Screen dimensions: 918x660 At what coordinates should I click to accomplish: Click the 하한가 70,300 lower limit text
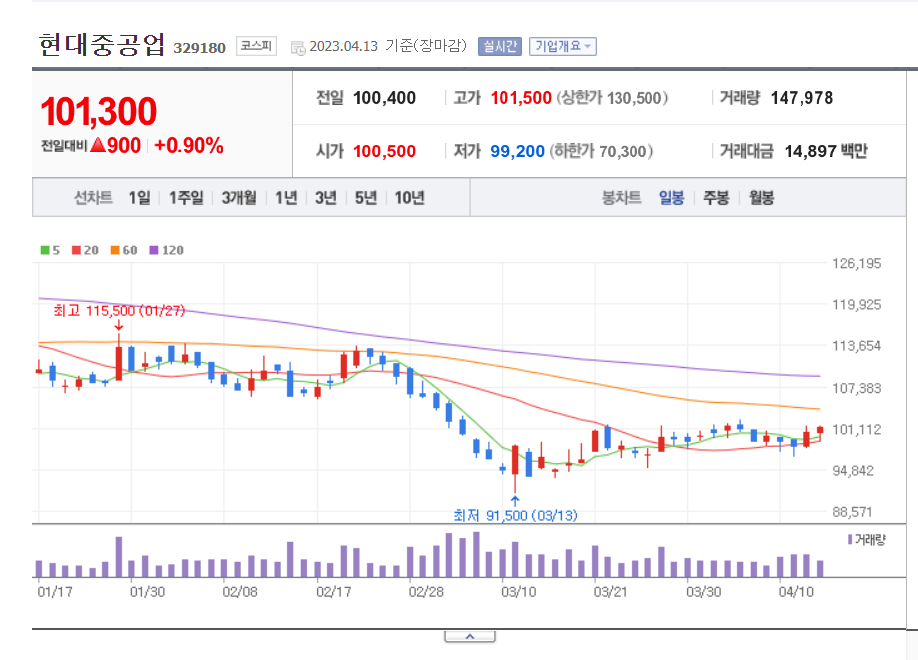point(601,151)
